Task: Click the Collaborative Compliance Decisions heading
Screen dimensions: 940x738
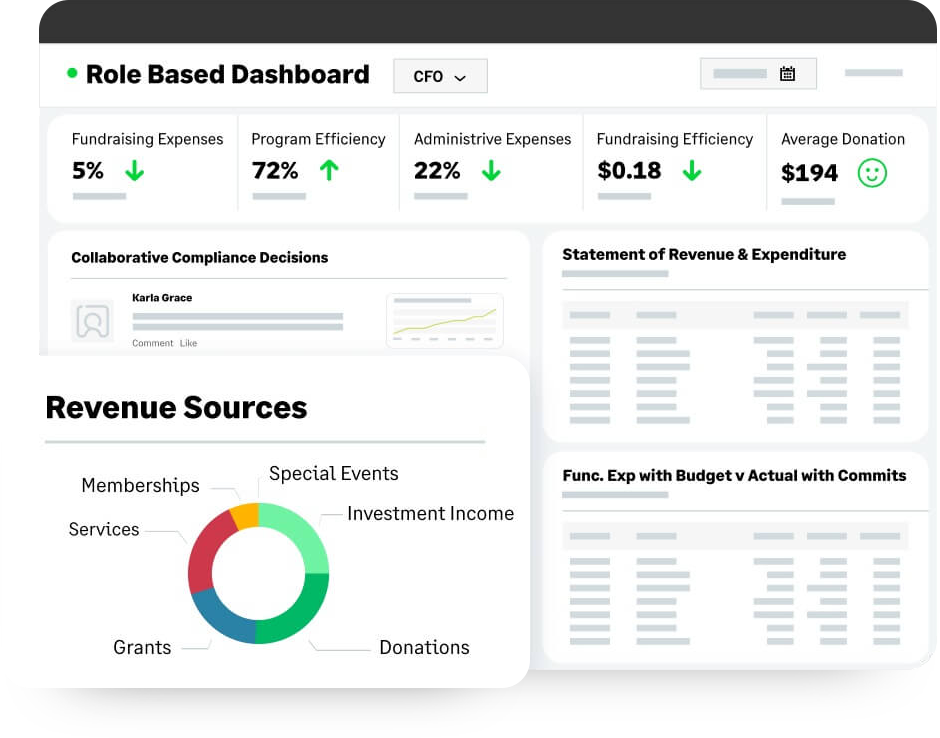Action: (x=200, y=257)
